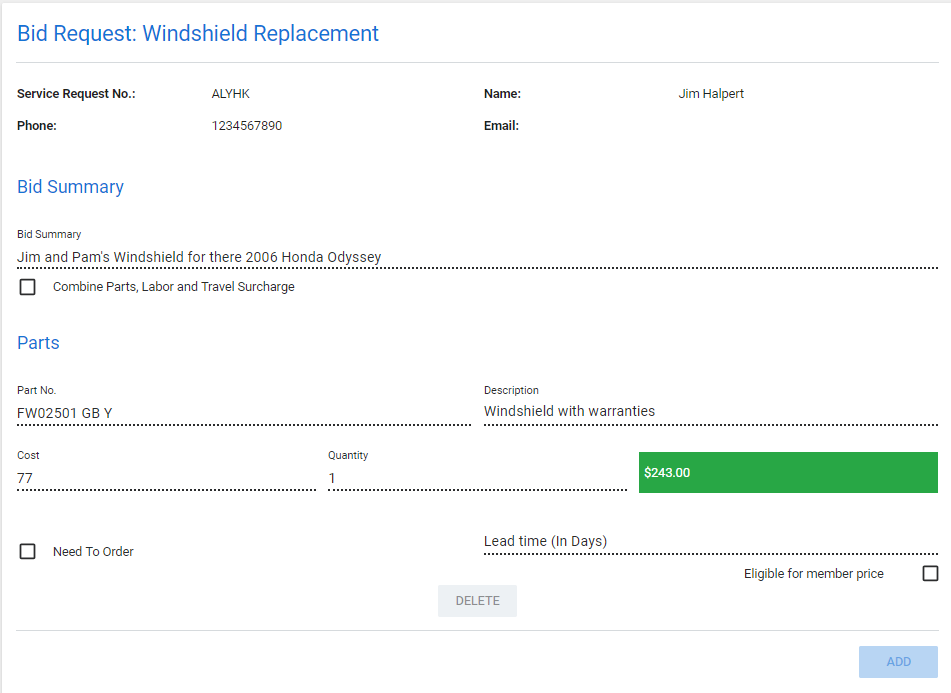951x693 pixels.
Task: Click the Email label
Action: click(x=502, y=126)
